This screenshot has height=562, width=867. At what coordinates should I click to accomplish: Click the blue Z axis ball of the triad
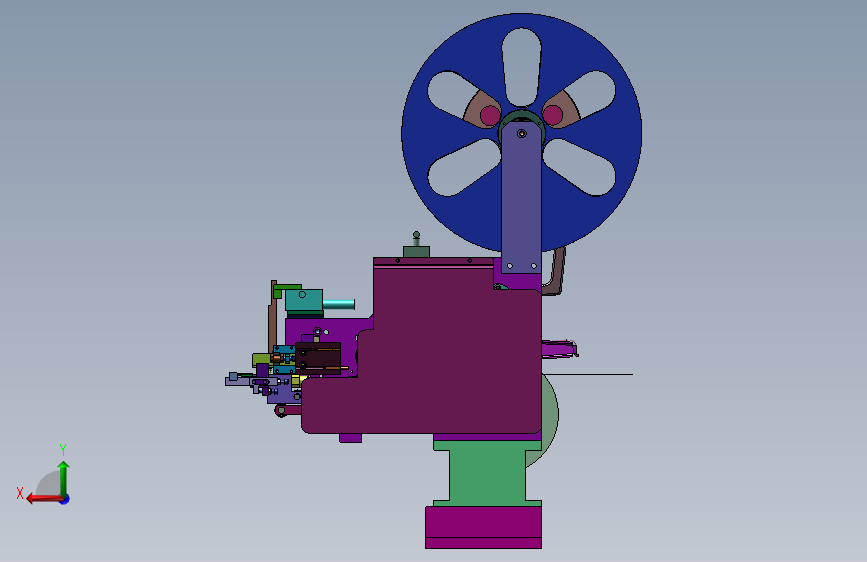coord(65,499)
